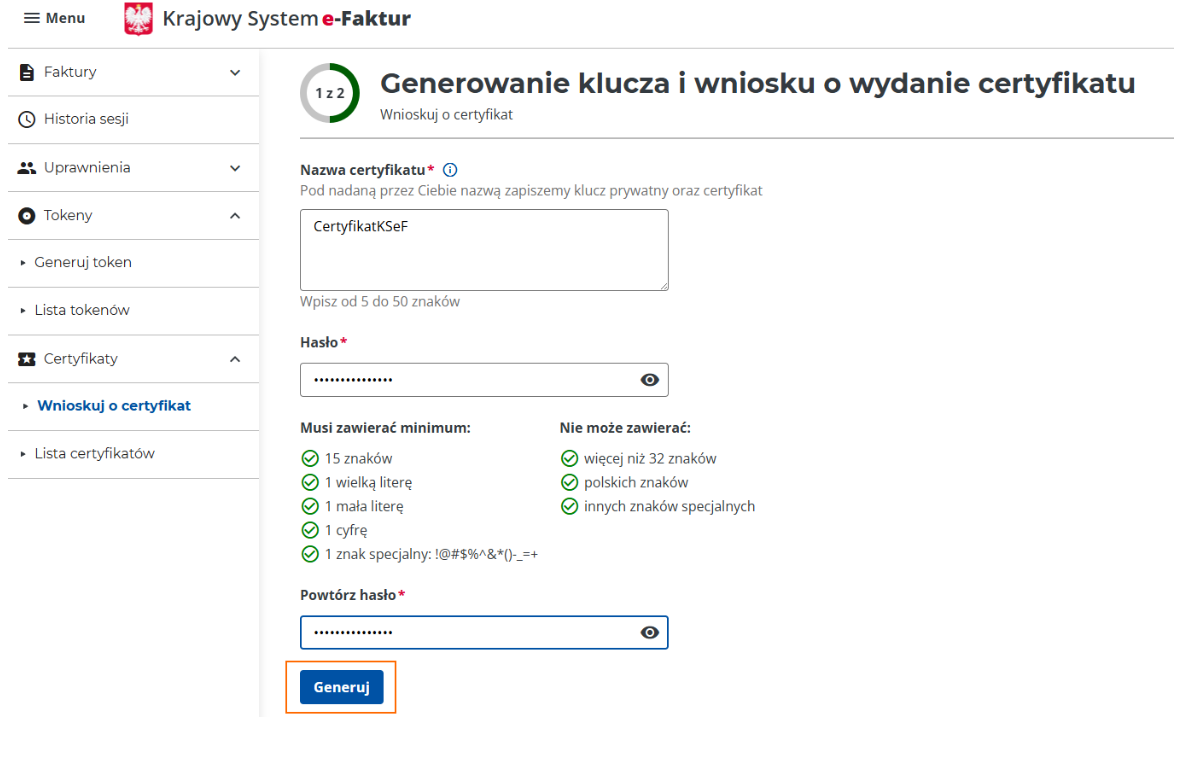
Task: Click the Tokeny disc icon
Action: (x=27, y=216)
